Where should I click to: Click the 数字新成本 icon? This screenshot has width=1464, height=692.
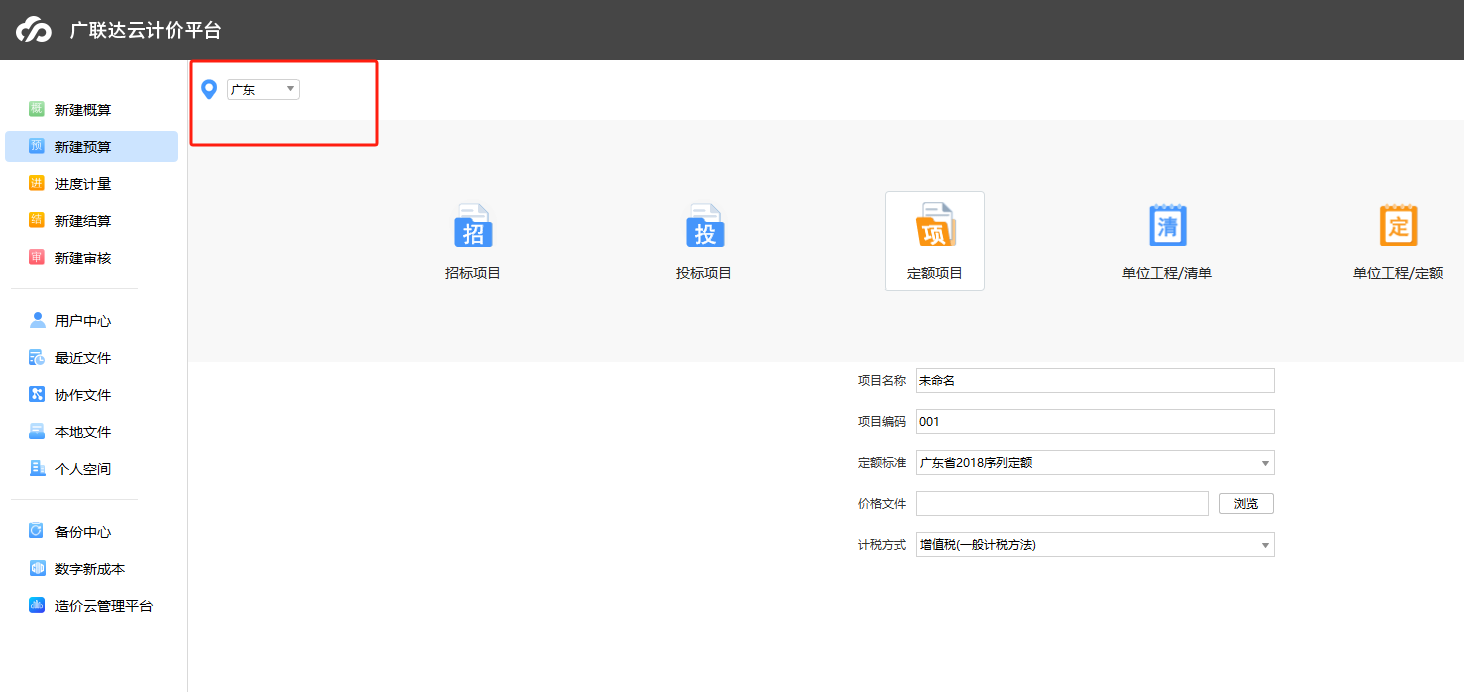coord(37,568)
